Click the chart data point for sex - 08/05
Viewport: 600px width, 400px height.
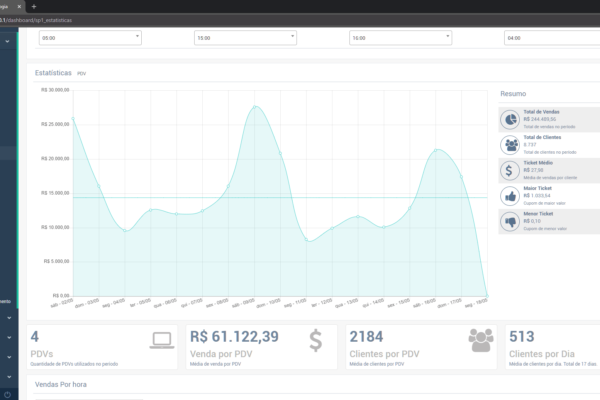coord(228,186)
